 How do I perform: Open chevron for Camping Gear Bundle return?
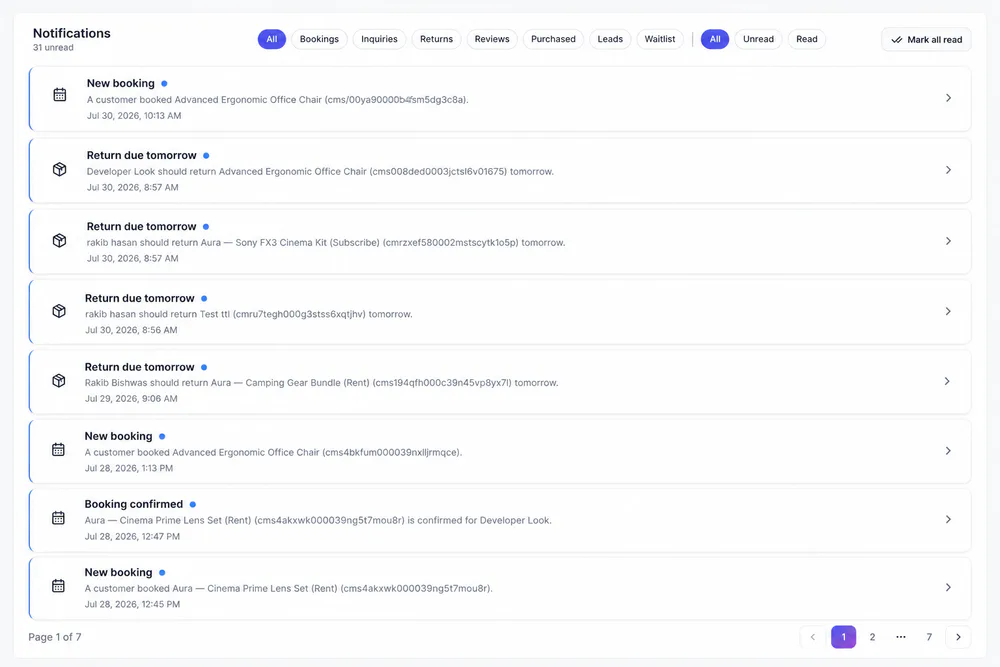tap(948, 381)
